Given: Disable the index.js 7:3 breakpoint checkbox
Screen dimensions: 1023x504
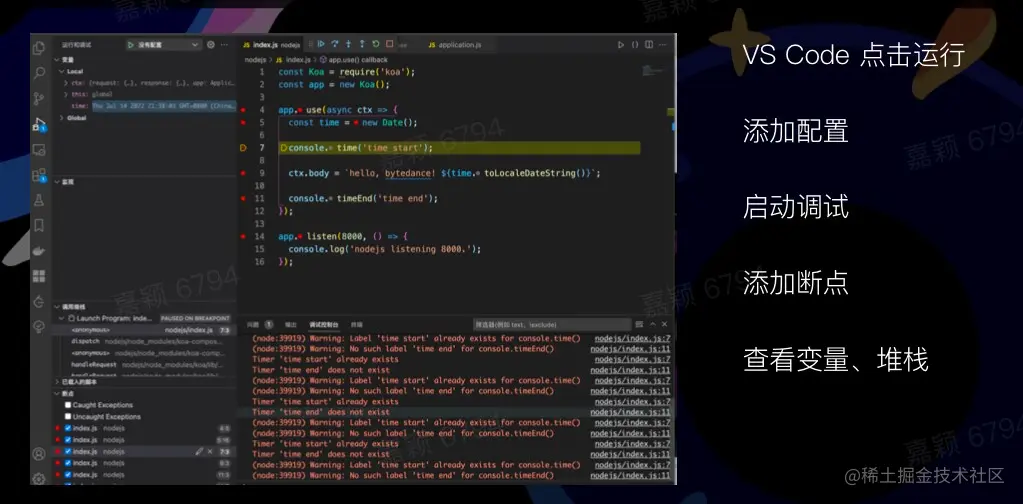Looking at the screenshot, I should pyautogui.click(x=68, y=451).
